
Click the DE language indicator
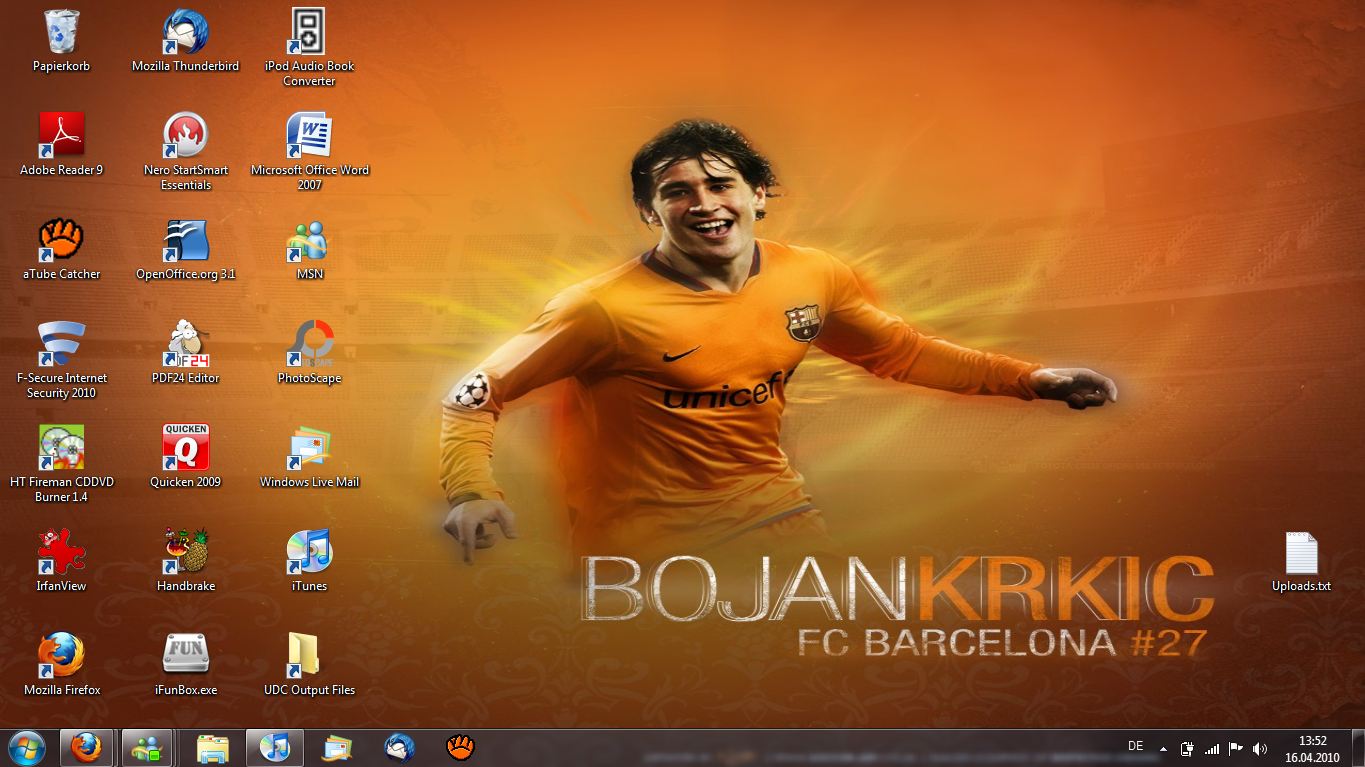click(1135, 746)
